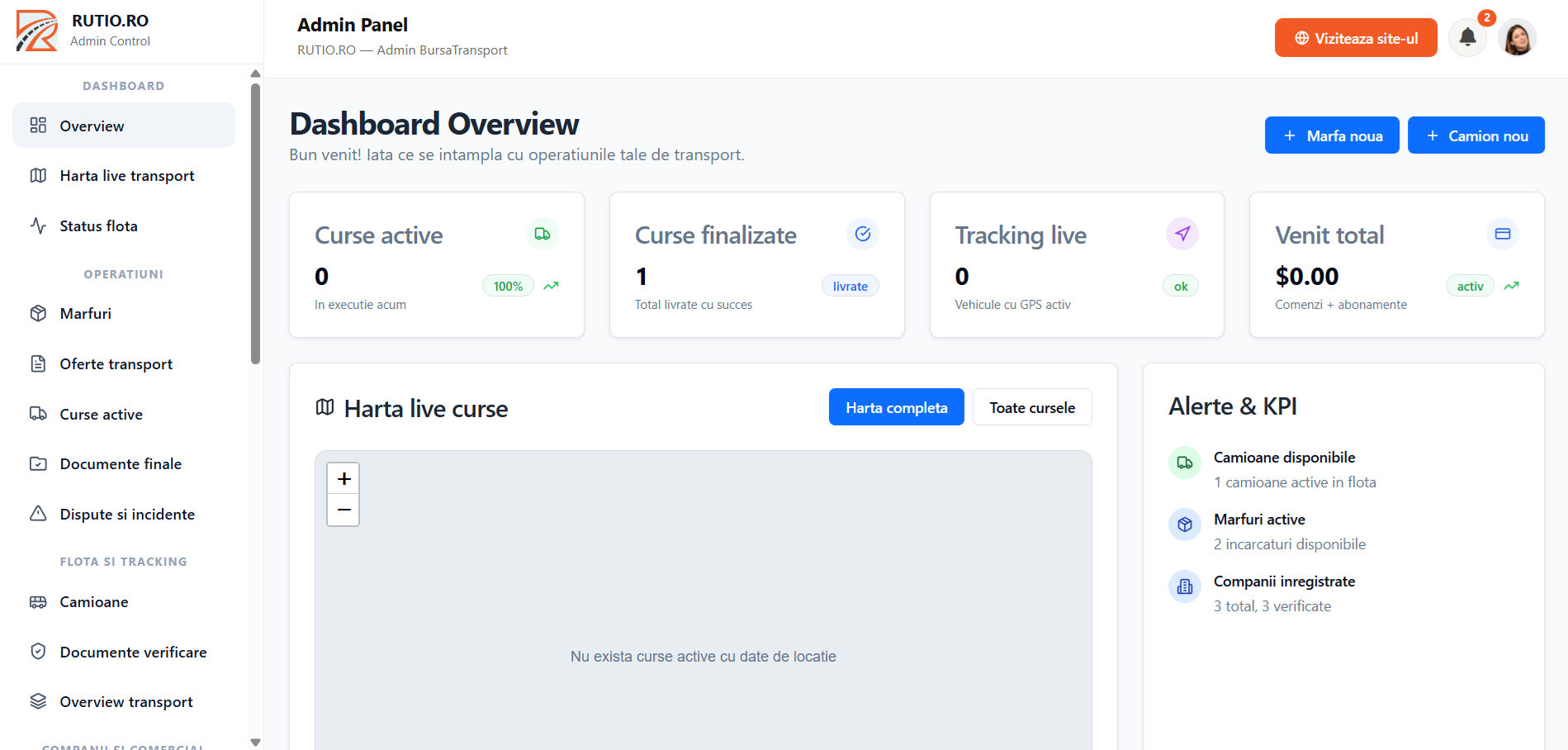Click the truck icon beside Camioane disponibile
The height and width of the screenshot is (750, 1568).
[1185, 463]
